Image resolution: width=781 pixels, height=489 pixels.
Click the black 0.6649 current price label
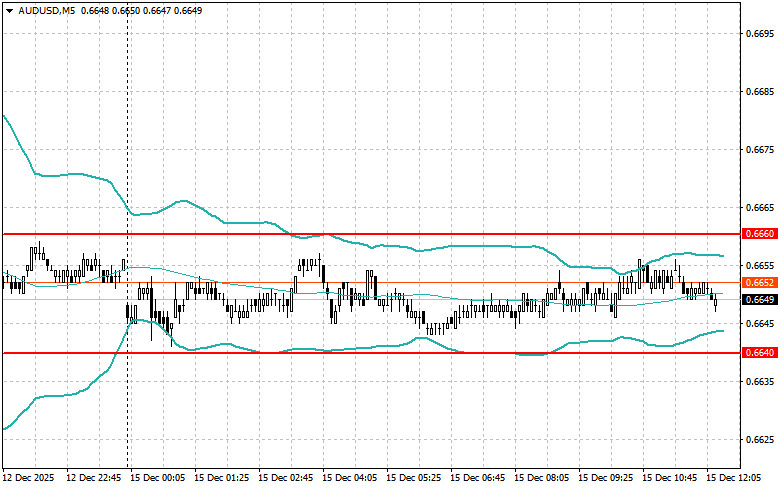(x=760, y=300)
